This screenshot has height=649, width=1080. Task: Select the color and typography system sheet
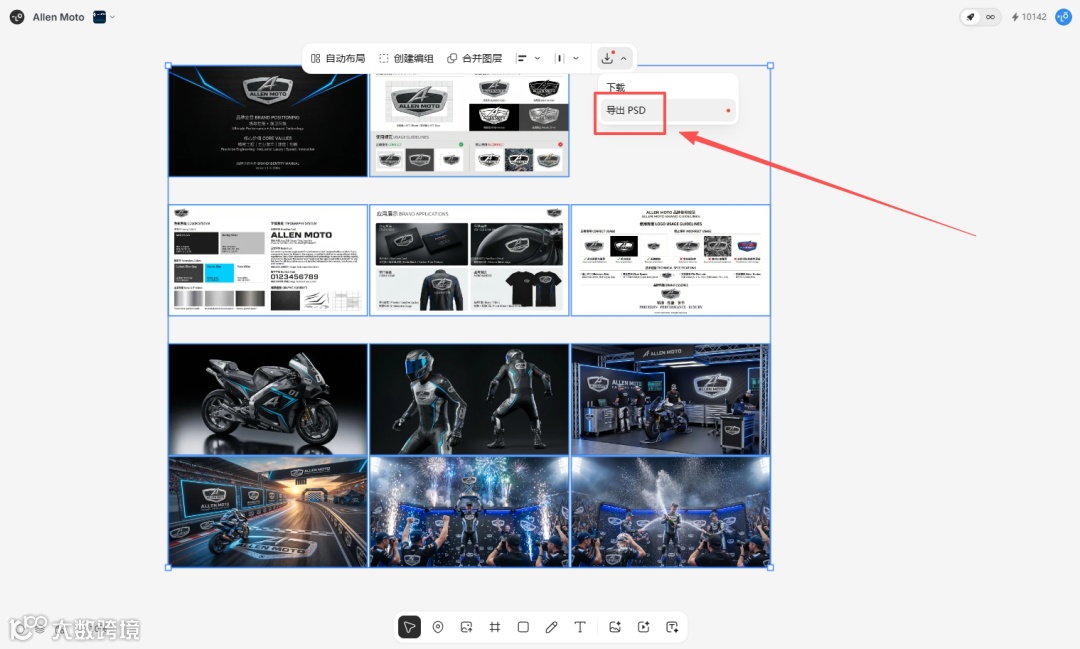[x=268, y=260]
